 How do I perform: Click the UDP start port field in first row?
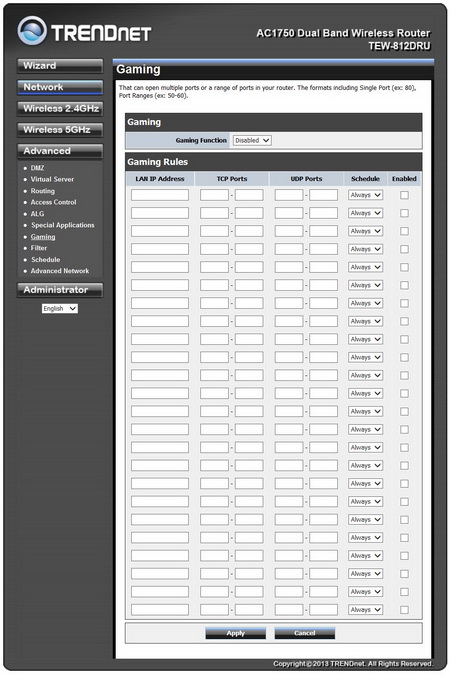pos(289,195)
